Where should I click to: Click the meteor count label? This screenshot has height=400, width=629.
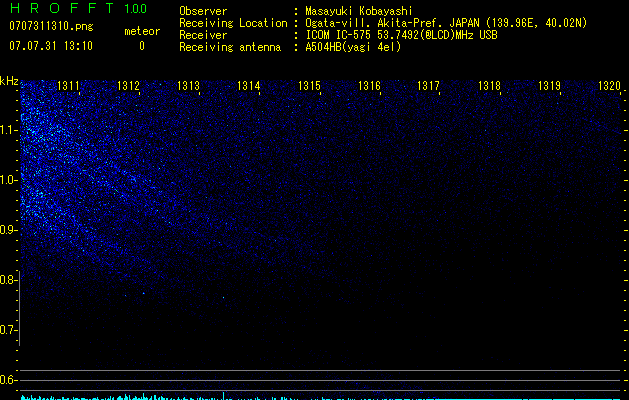pos(142,31)
